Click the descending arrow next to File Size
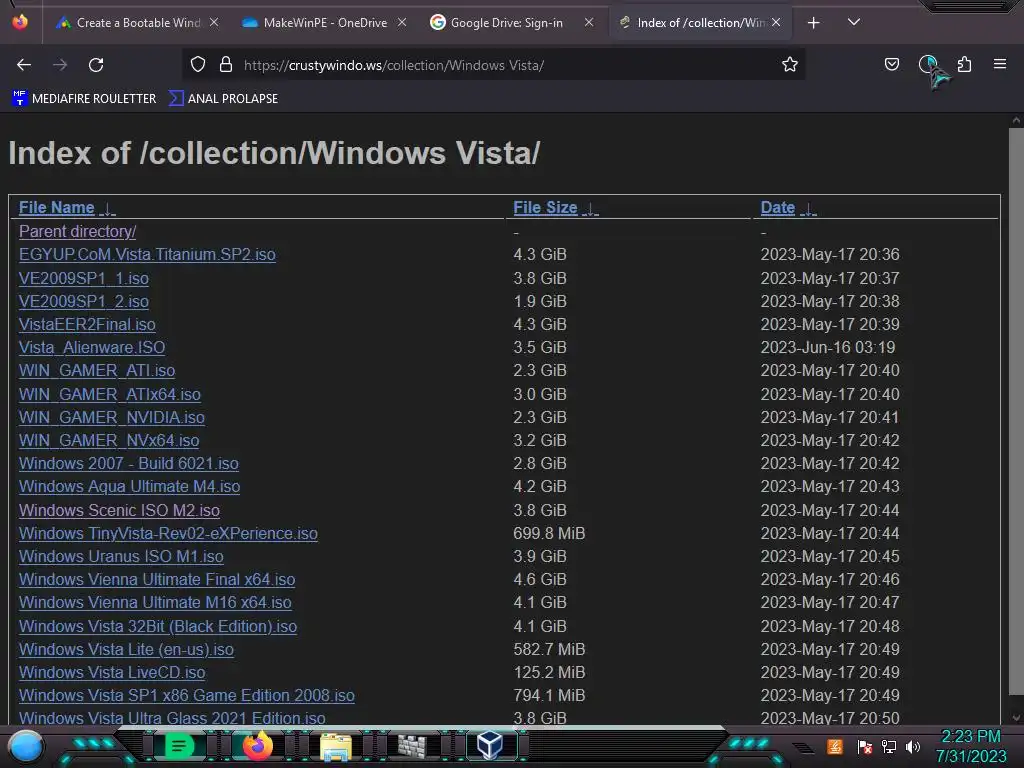The height and width of the screenshot is (768, 1024). click(x=590, y=209)
